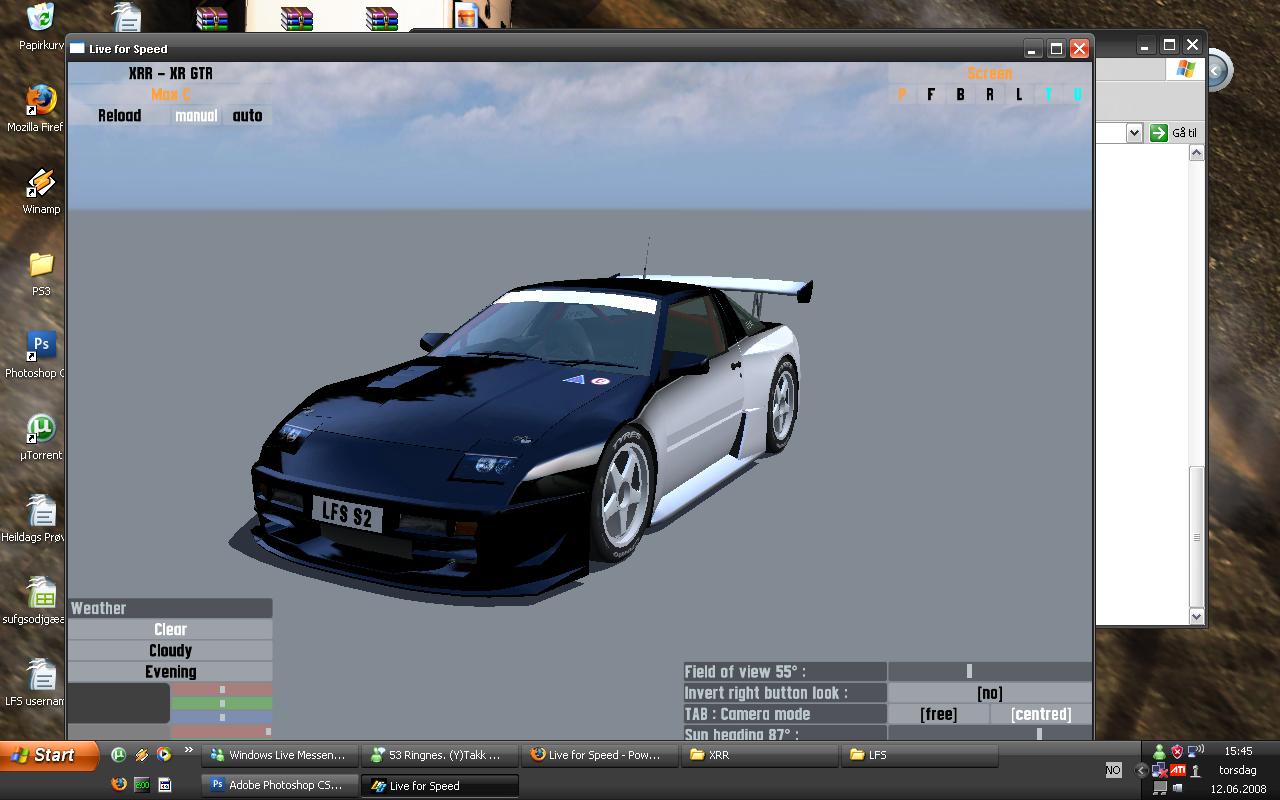Image resolution: width=1280 pixels, height=800 pixels.
Task: Select auto gearbox option
Action: pos(247,116)
